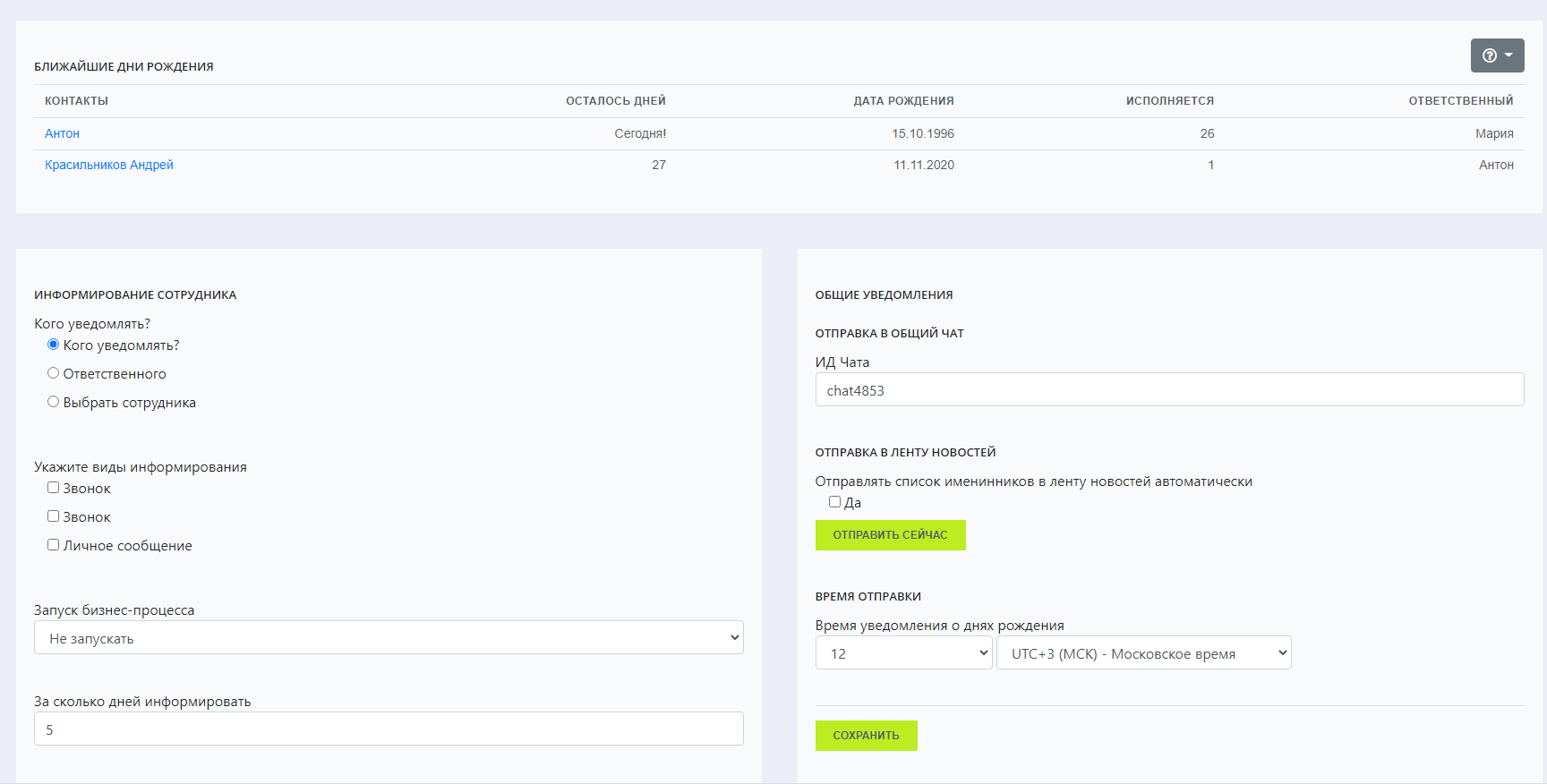Open the UTC+3 Moscow timezone dropdown
The height and width of the screenshot is (784, 1547).
tap(1143, 653)
